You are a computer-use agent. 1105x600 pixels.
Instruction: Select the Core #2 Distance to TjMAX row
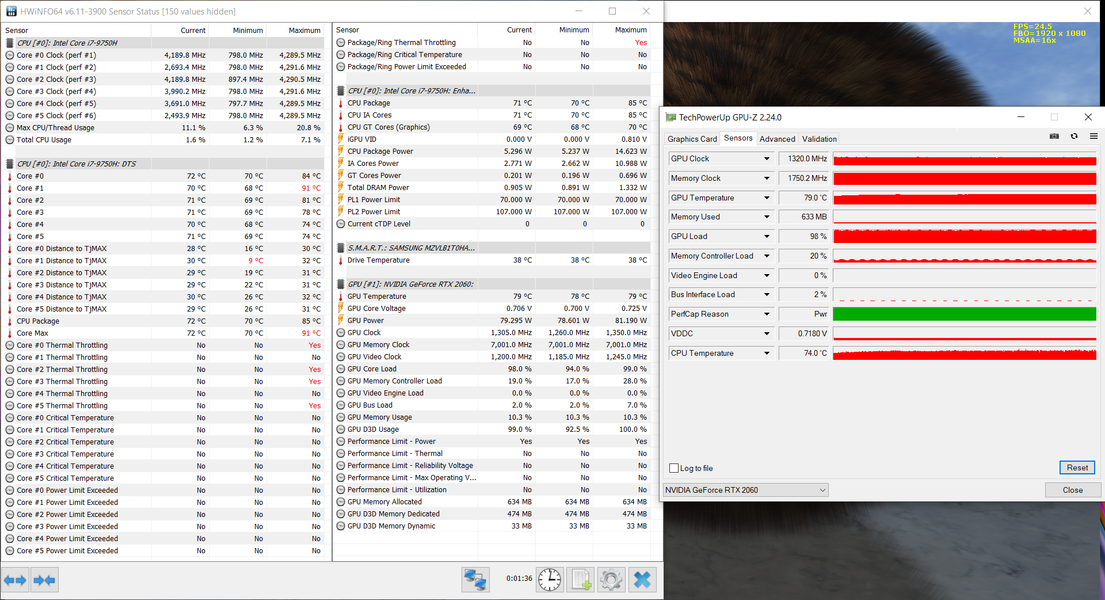click(163, 273)
